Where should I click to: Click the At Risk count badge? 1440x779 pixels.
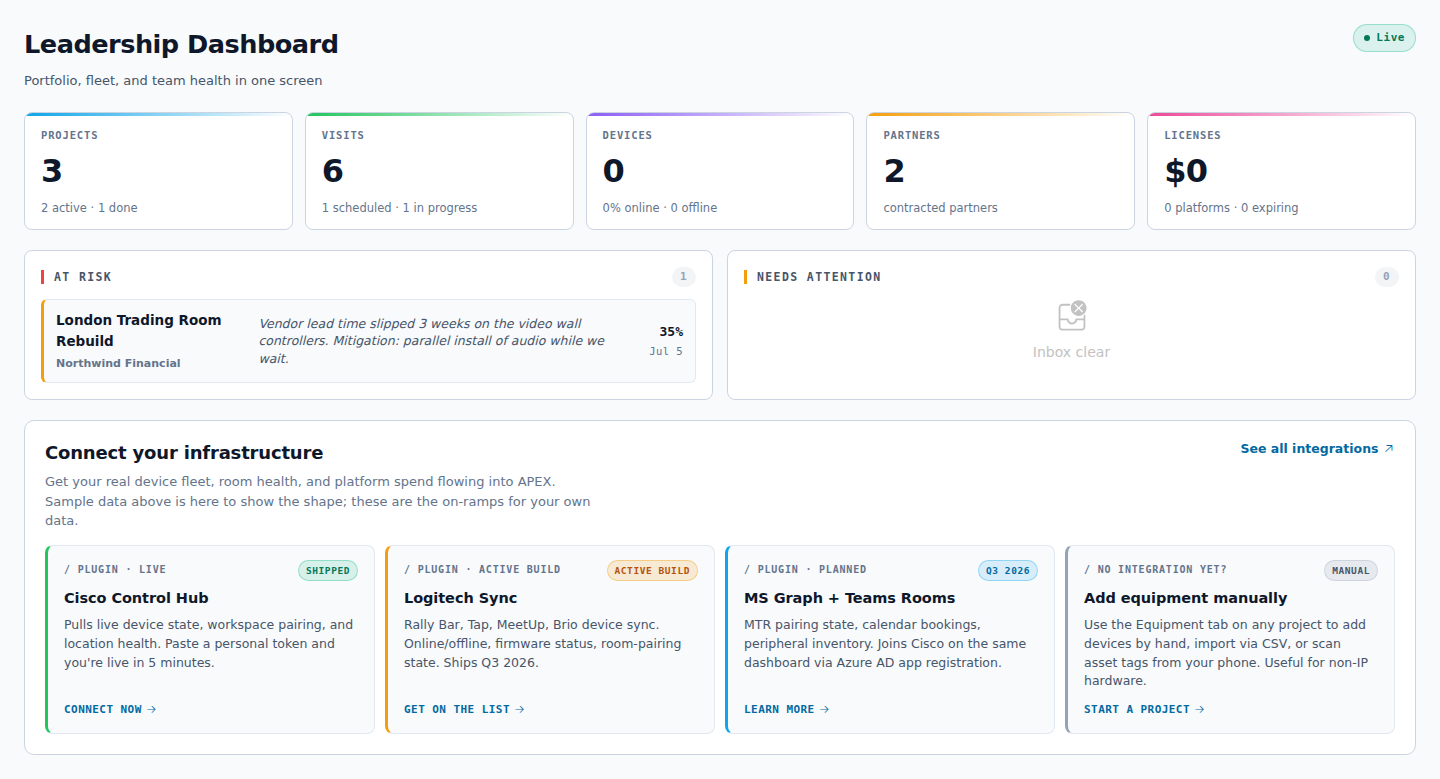(684, 277)
